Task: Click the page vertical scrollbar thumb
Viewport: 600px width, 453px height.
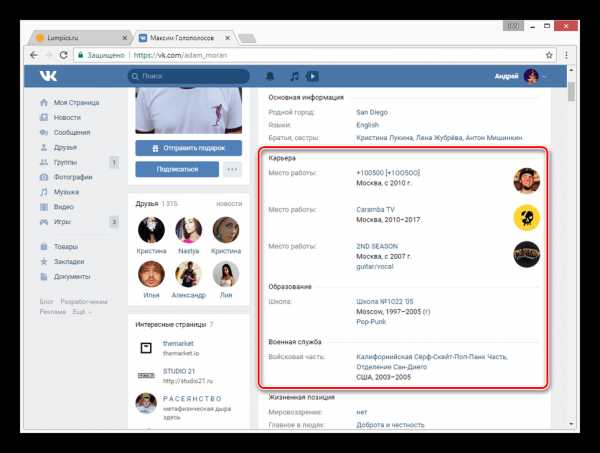Action: (x=571, y=91)
